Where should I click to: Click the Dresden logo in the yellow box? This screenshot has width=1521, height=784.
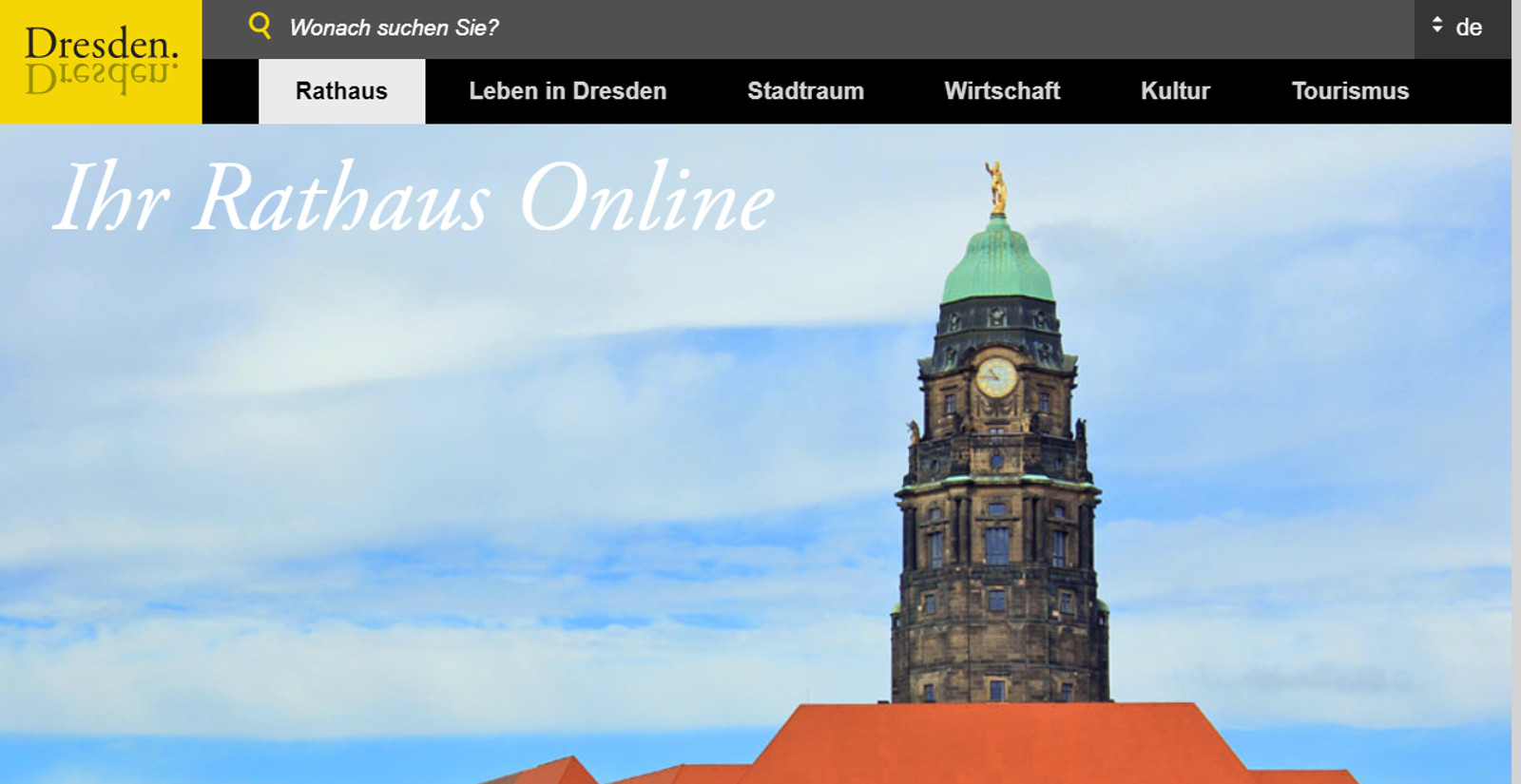pos(101,46)
